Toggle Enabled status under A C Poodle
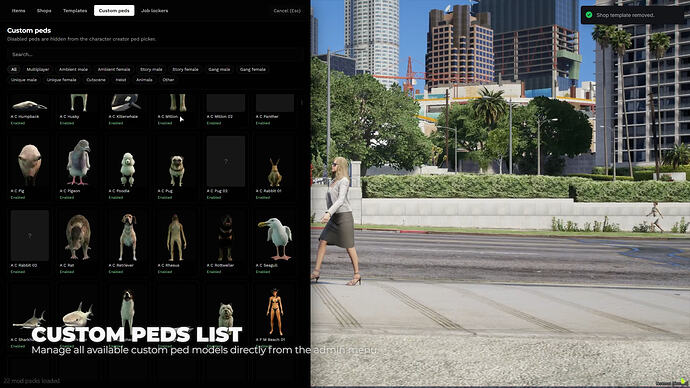 [116, 198]
